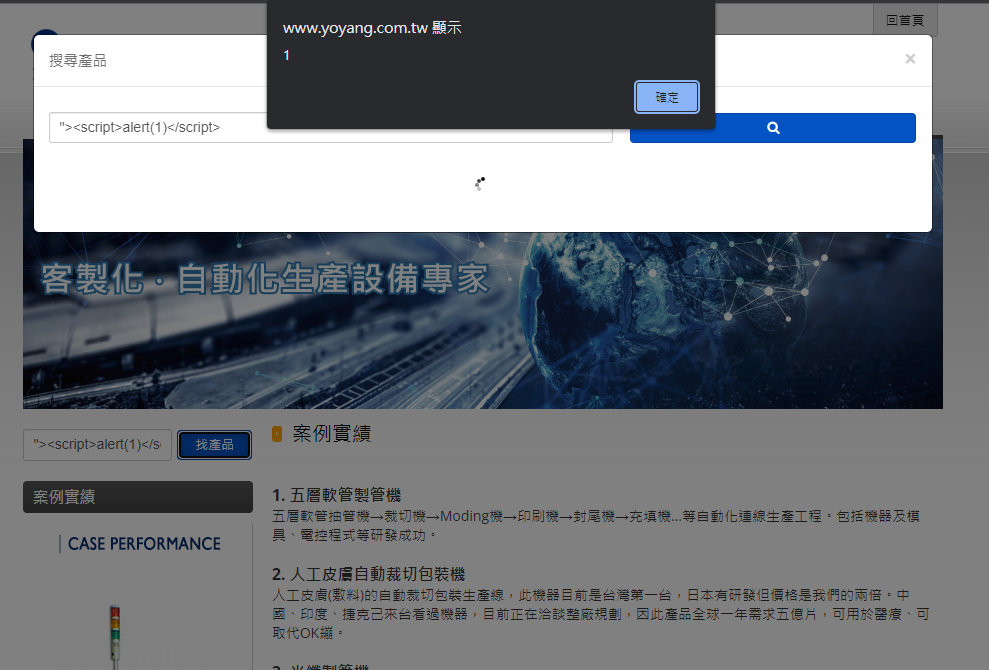The height and width of the screenshot is (670, 989).
Task: Click the orange icon beside 案例實績 title
Action: (x=277, y=434)
